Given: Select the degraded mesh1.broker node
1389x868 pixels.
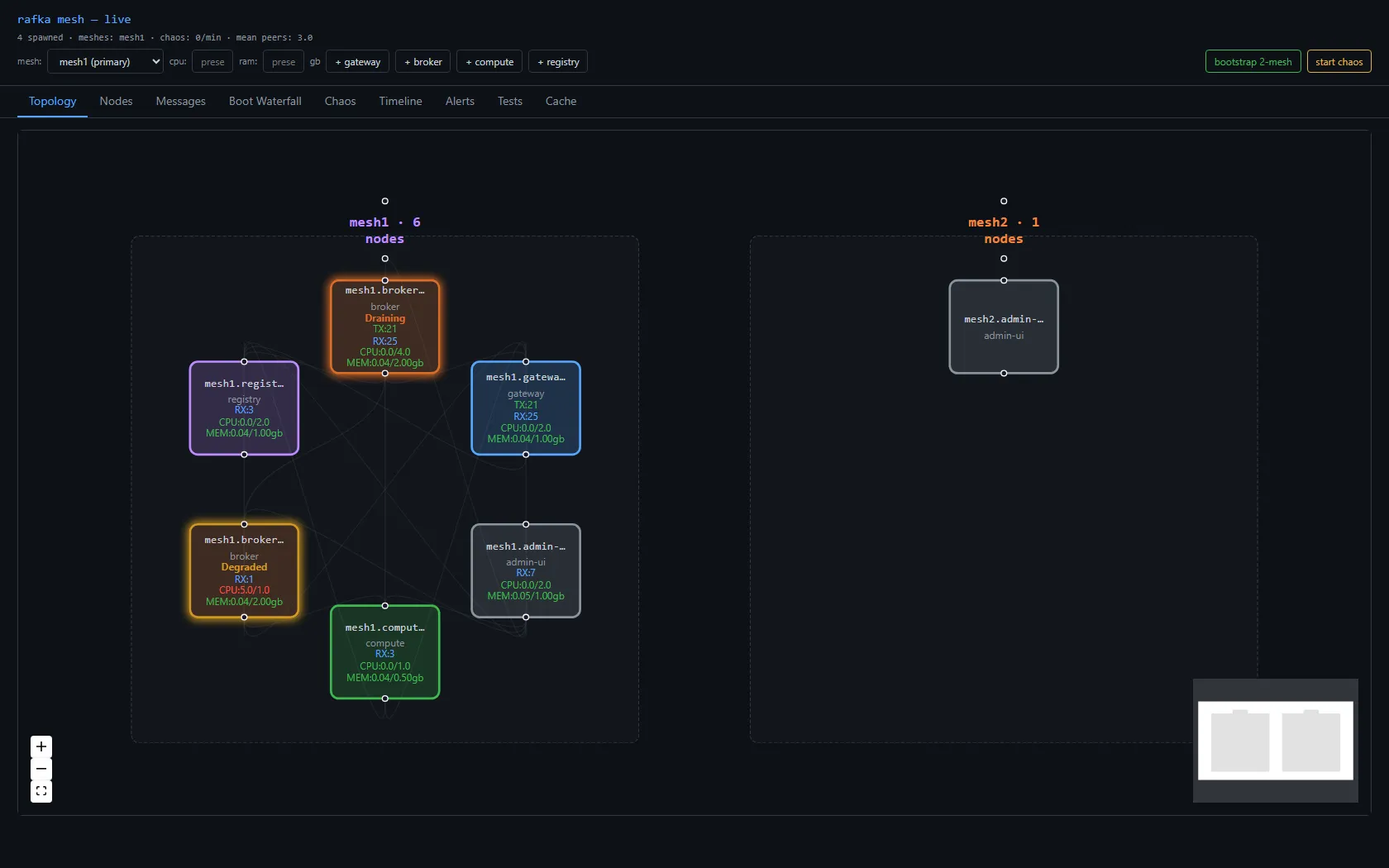Looking at the screenshot, I should tap(244, 570).
